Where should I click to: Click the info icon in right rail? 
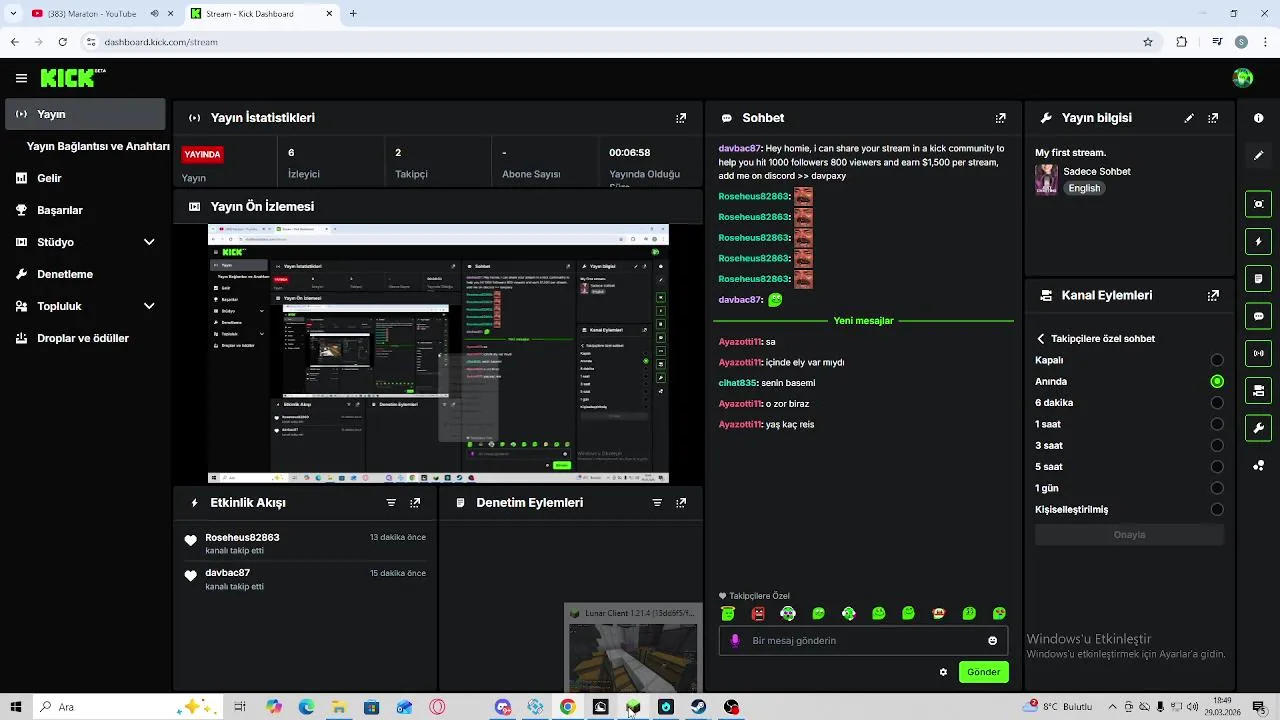[1258, 118]
